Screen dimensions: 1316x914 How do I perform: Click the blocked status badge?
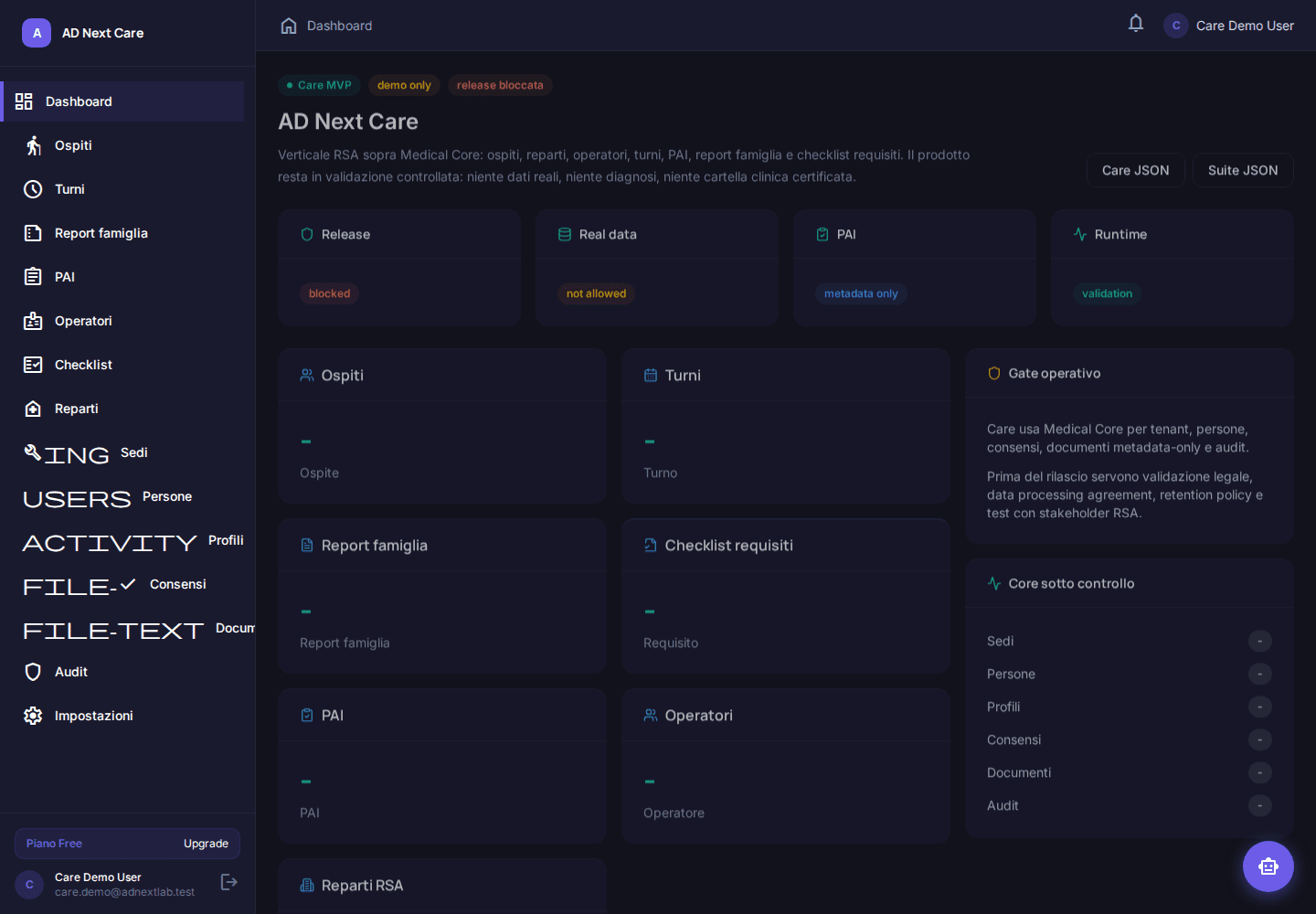(x=329, y=293)
